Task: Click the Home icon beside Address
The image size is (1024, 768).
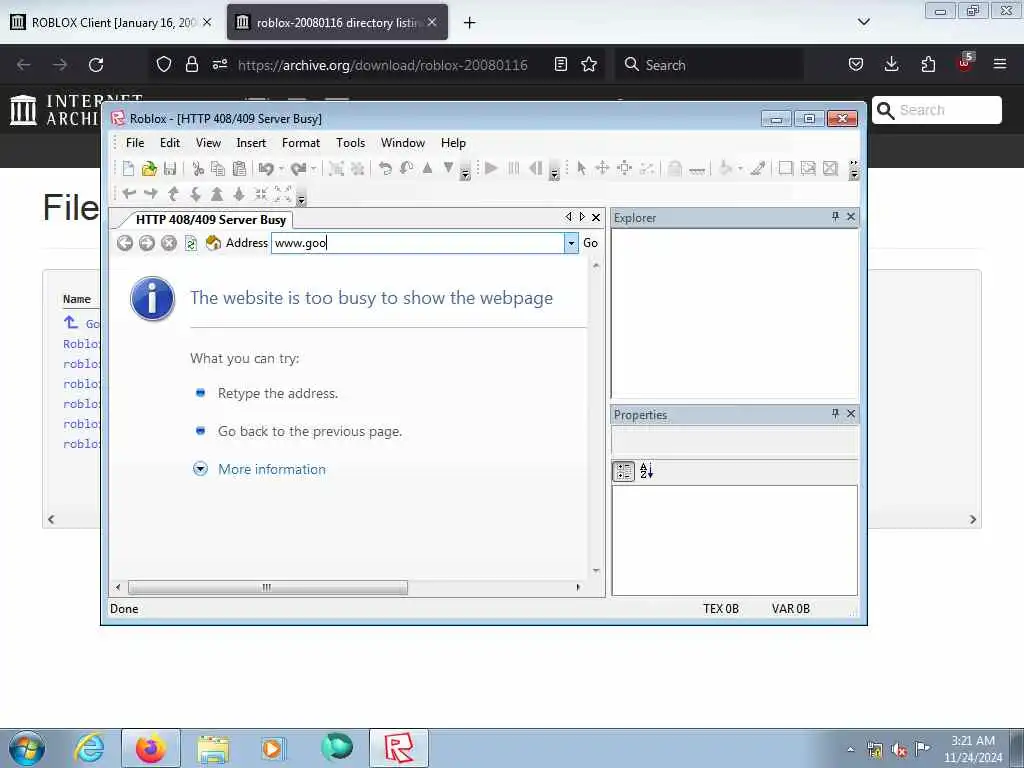Action: pyautogui.click(x=213, y=243)
